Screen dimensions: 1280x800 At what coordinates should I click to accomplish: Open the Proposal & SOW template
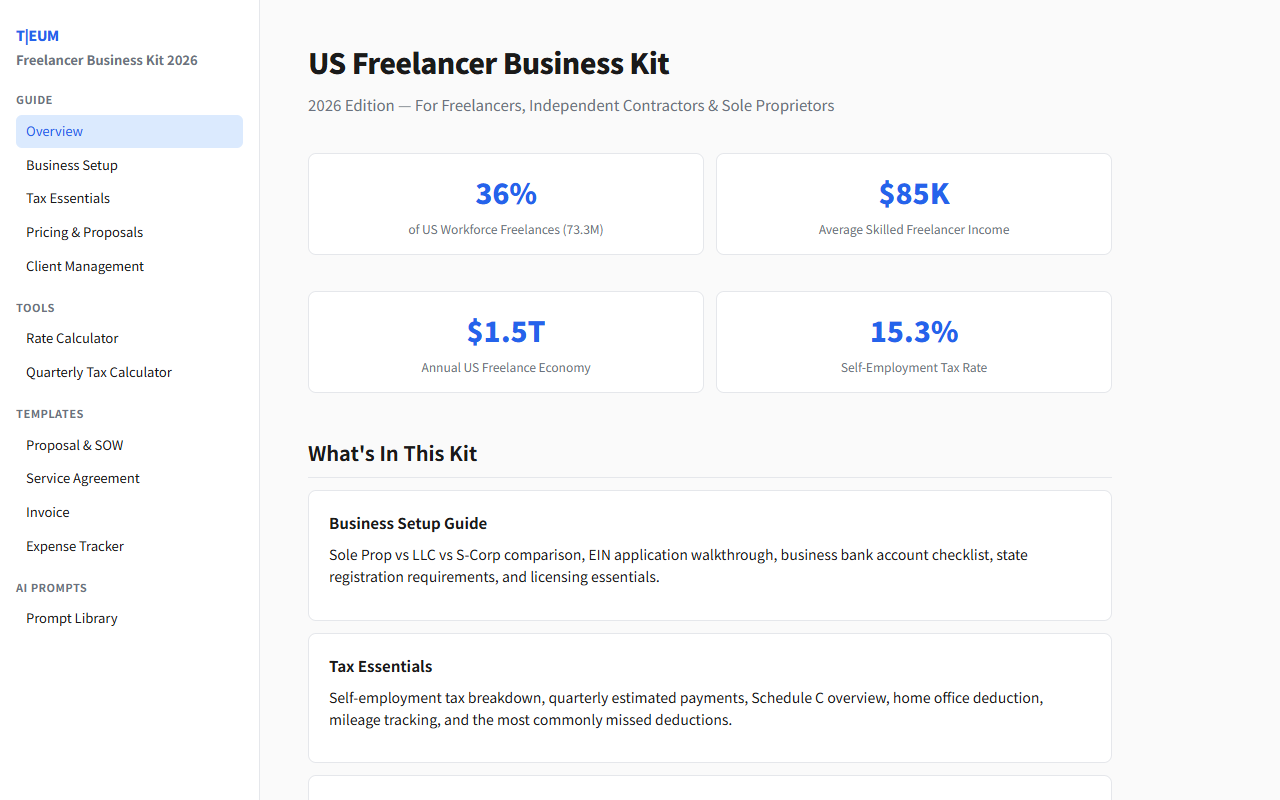[x=74, y=445]
